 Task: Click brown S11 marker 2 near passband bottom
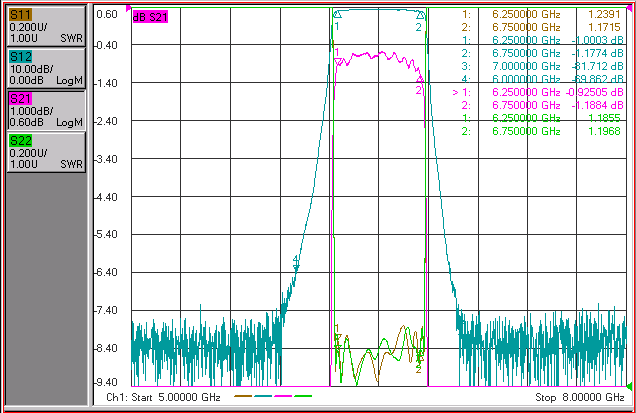coord(419,359)
